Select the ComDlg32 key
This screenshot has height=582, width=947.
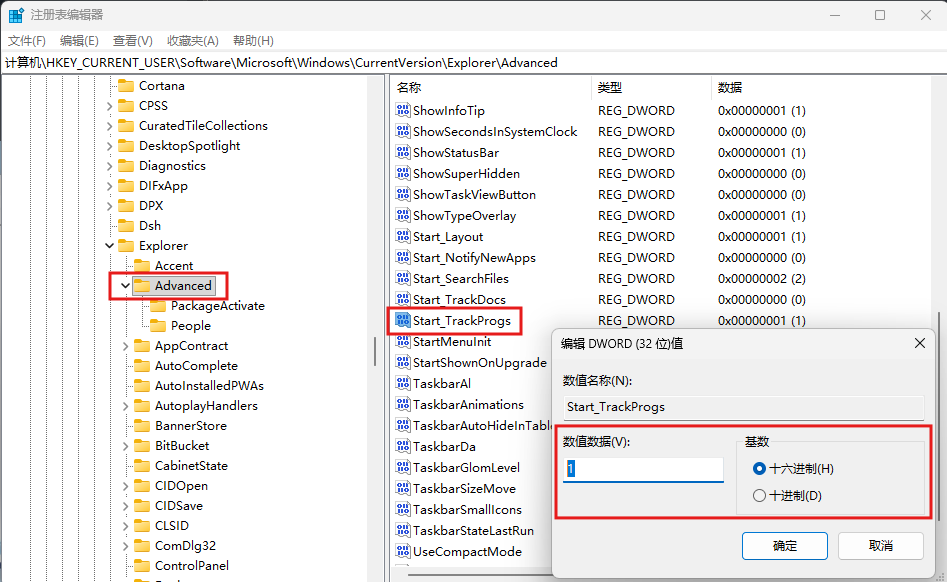pyautogui.click(x=185, y=546)
